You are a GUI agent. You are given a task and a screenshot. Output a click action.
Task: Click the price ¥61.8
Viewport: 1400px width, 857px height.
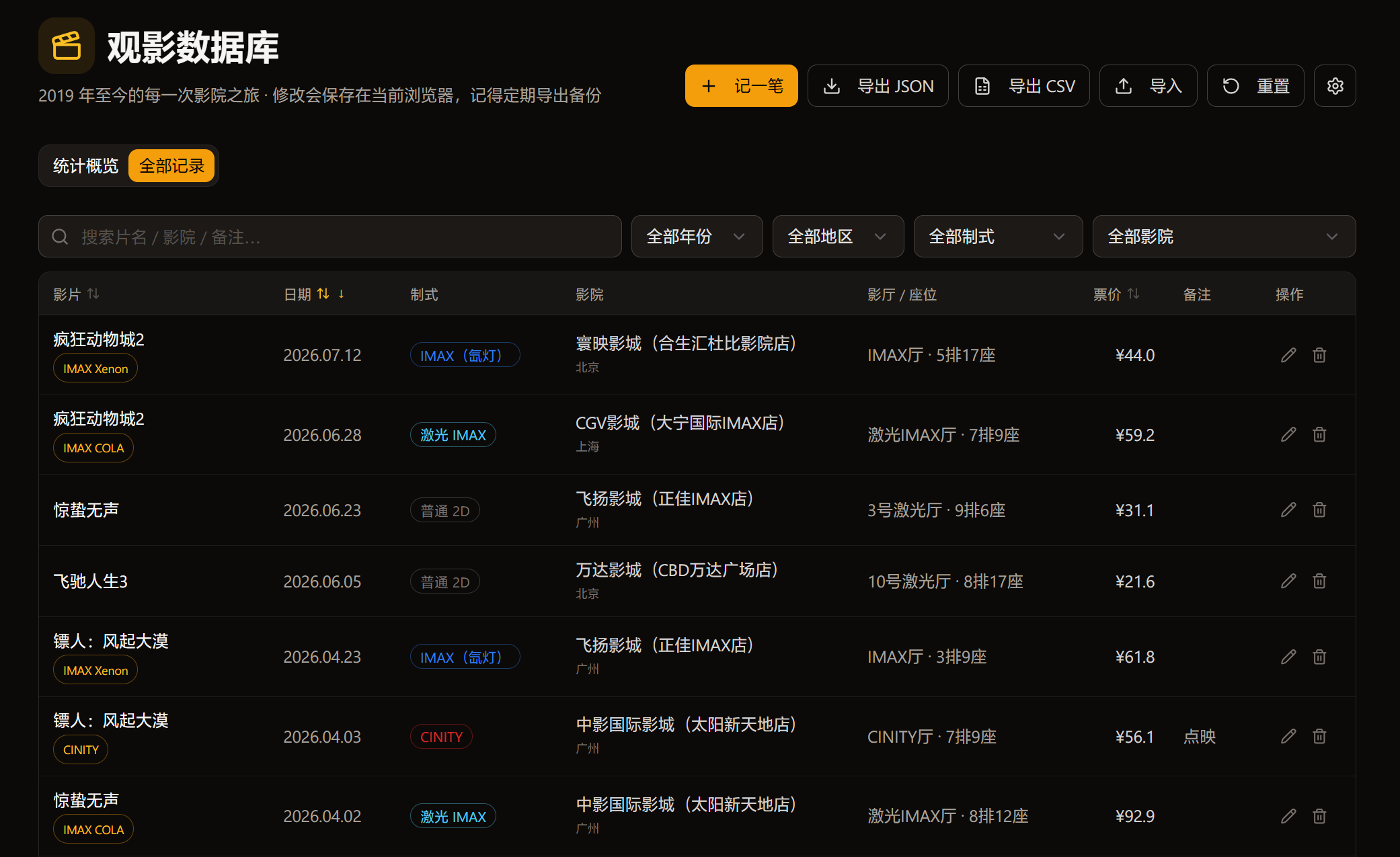(x=1134, y=657)
